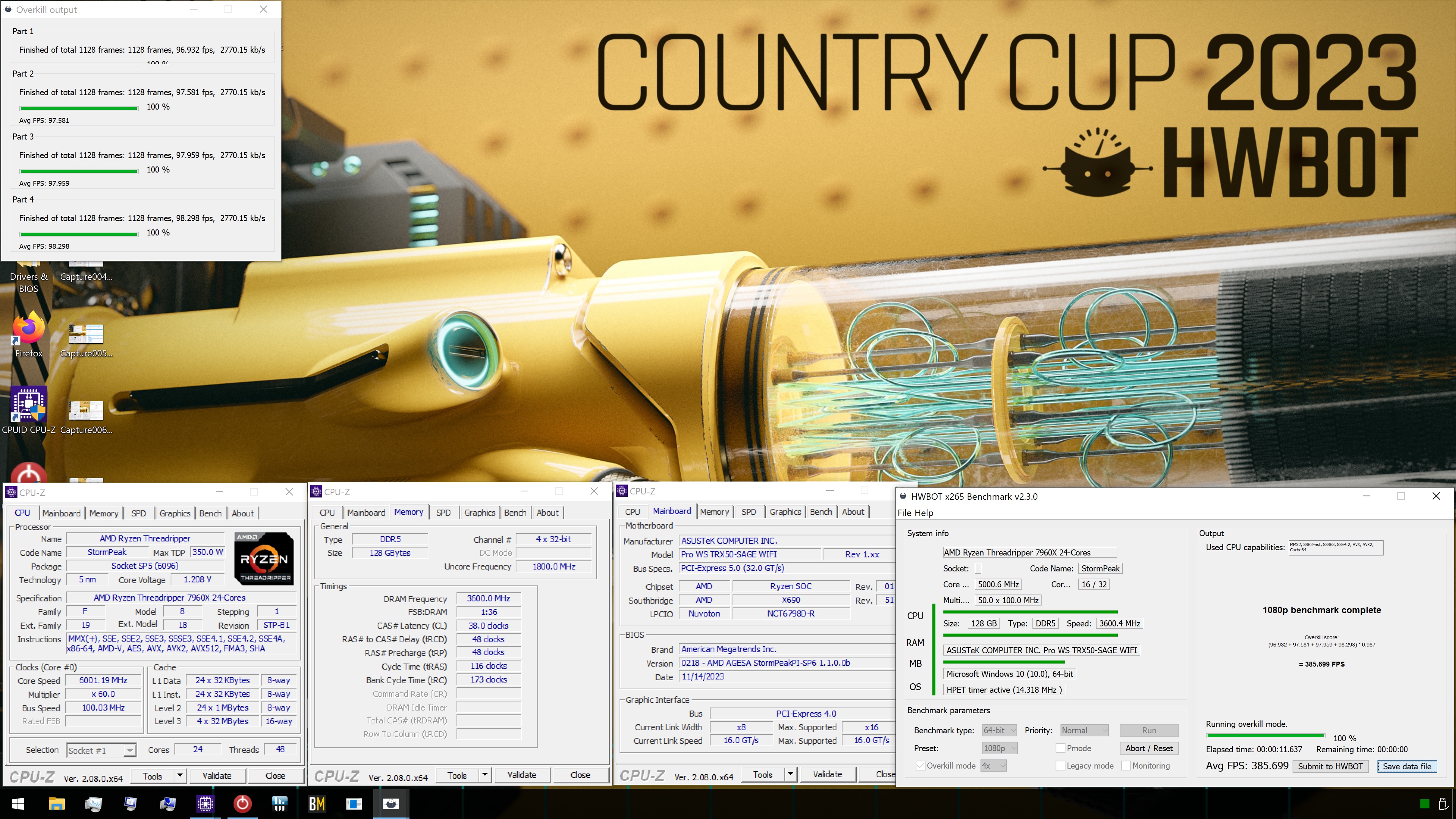Open the performance monitor taskbar icon
This screenshot has width=1456, height=819.
tap(94, 803)
